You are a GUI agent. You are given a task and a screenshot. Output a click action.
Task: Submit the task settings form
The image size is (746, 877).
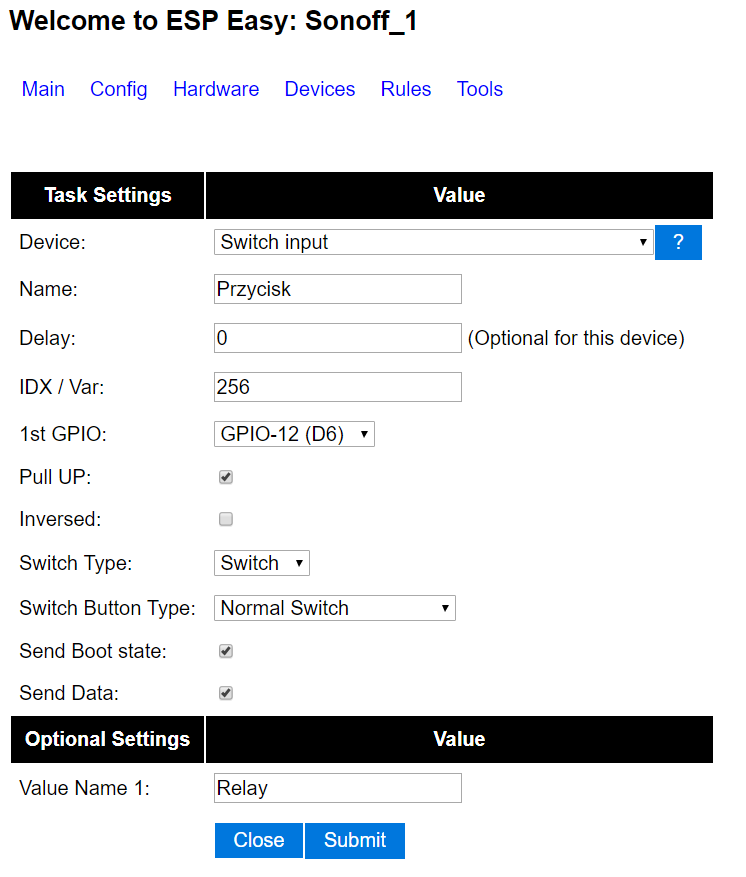click(355, 840)
